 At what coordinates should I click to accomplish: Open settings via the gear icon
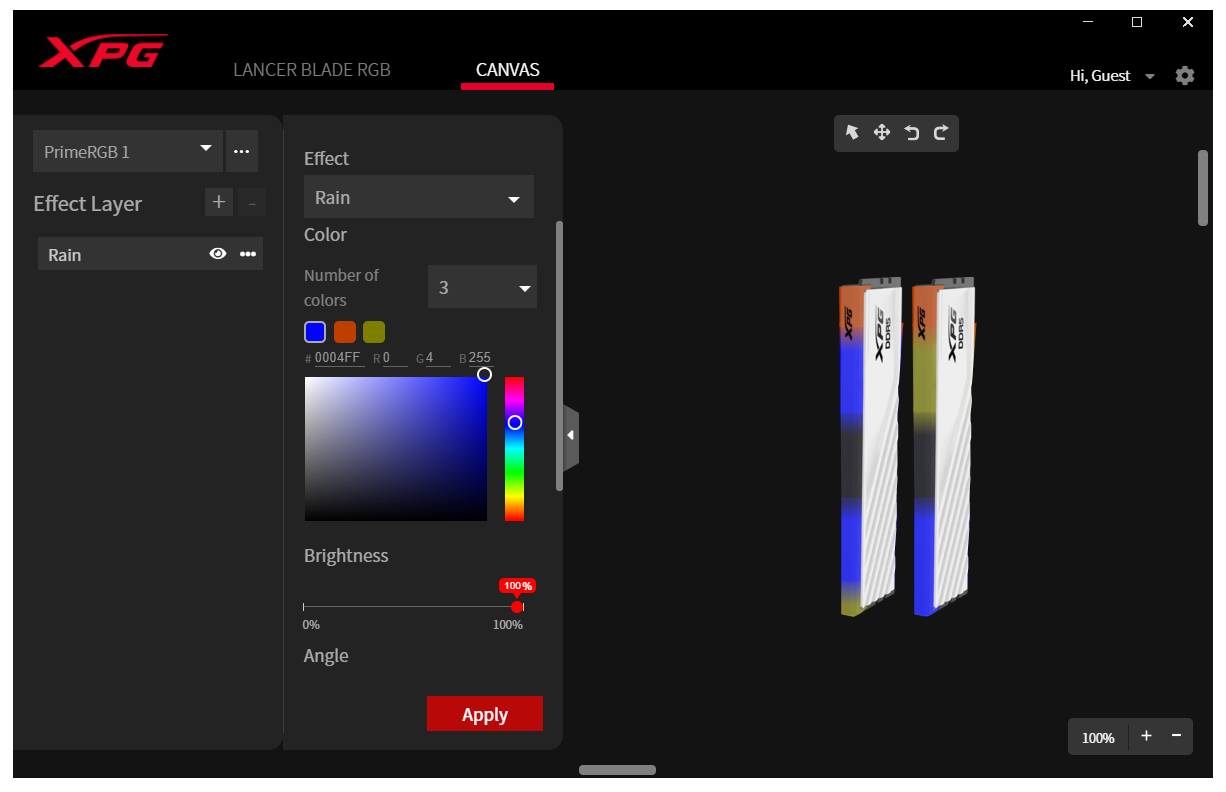(x=1185, y=76)
